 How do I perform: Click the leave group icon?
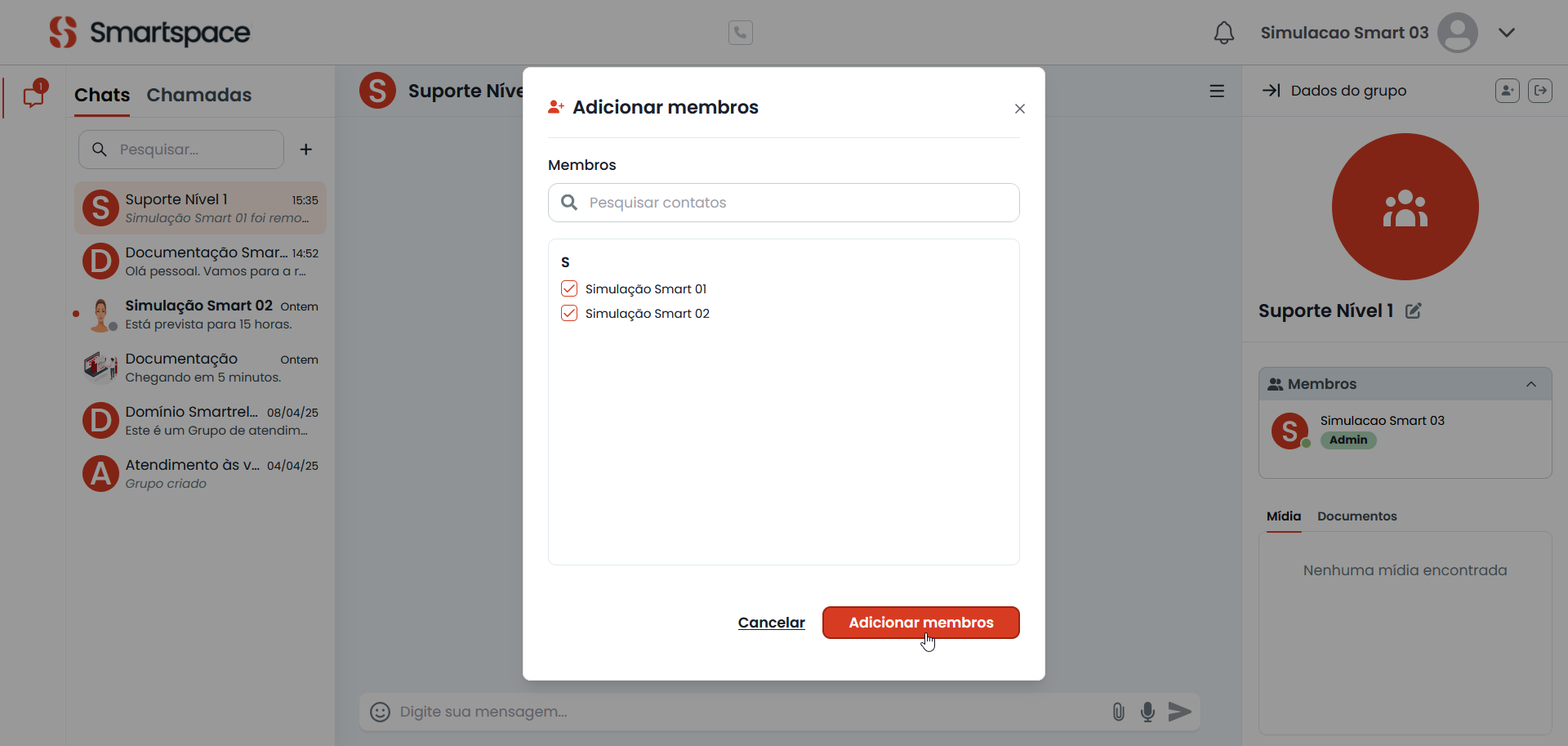click(x=1540, y=91)
